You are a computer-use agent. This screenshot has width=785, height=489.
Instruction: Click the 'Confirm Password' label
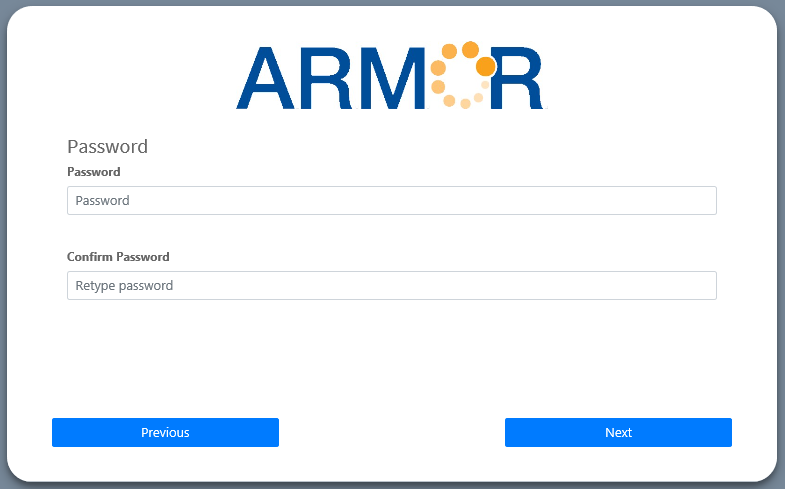tap(118, 257)
